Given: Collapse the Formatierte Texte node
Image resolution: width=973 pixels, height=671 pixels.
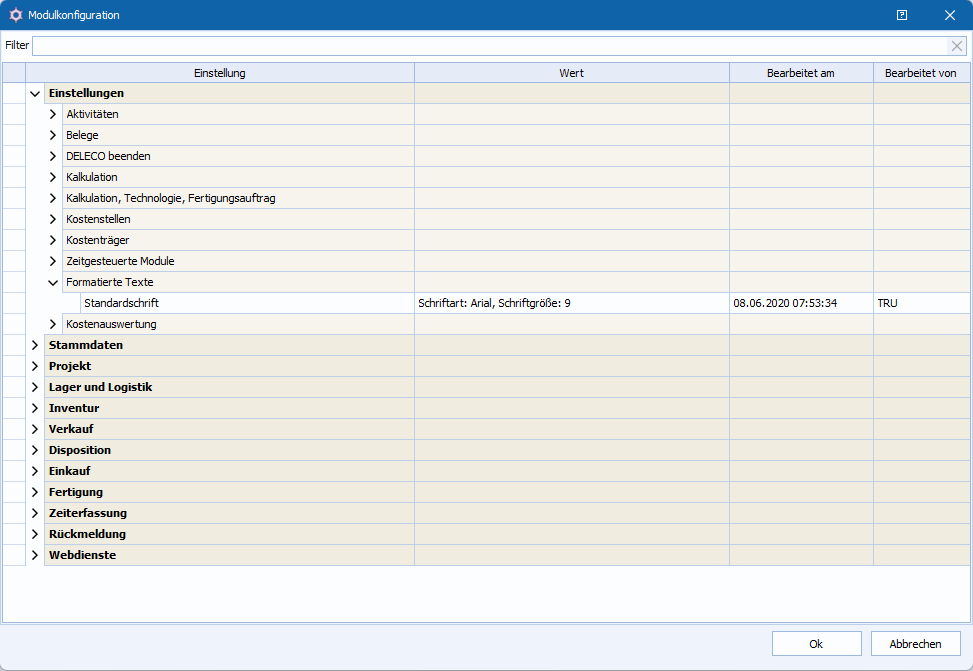Looking at the screenshot, I should [53, 282].
